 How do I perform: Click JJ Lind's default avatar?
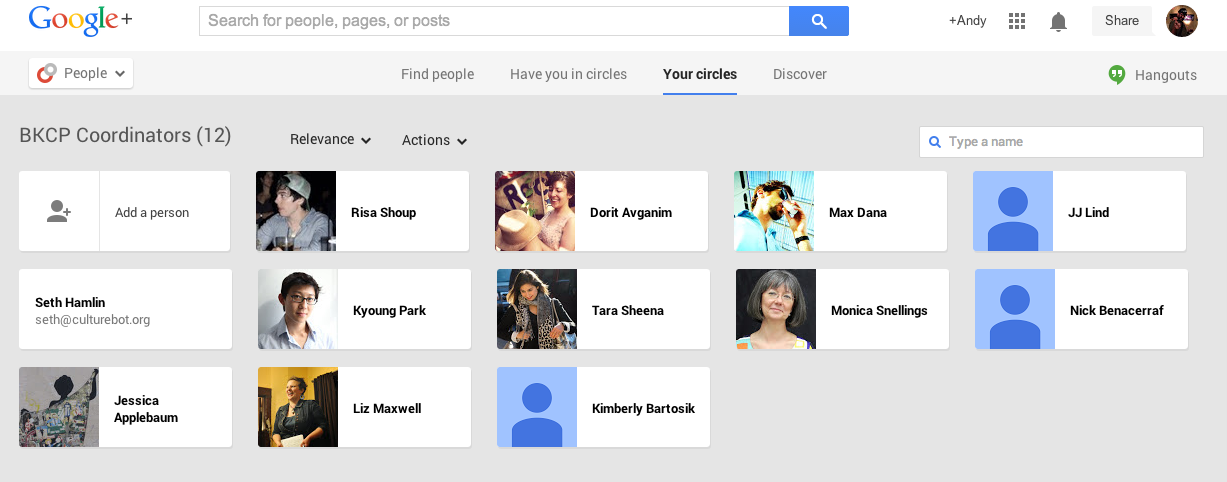click(x=1013, y=212)
